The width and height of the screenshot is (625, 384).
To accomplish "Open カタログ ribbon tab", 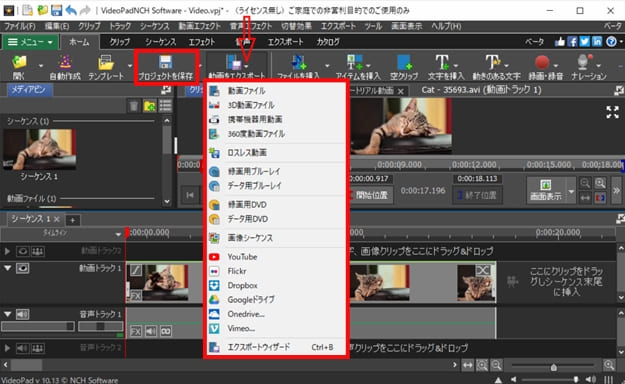I will point(328,42).
